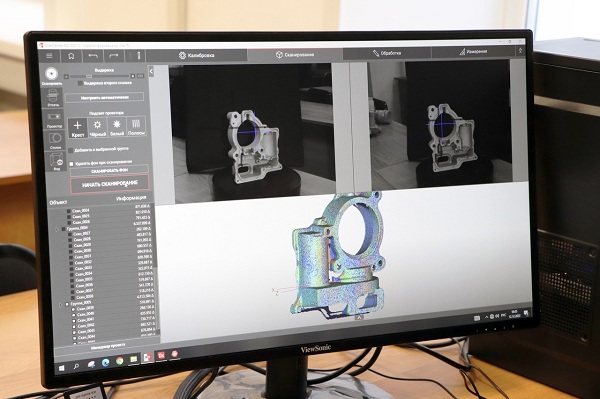Switch to the Калибровка tab
The height and width of the screenshot is (399, 600).
(x=197, y=55)
